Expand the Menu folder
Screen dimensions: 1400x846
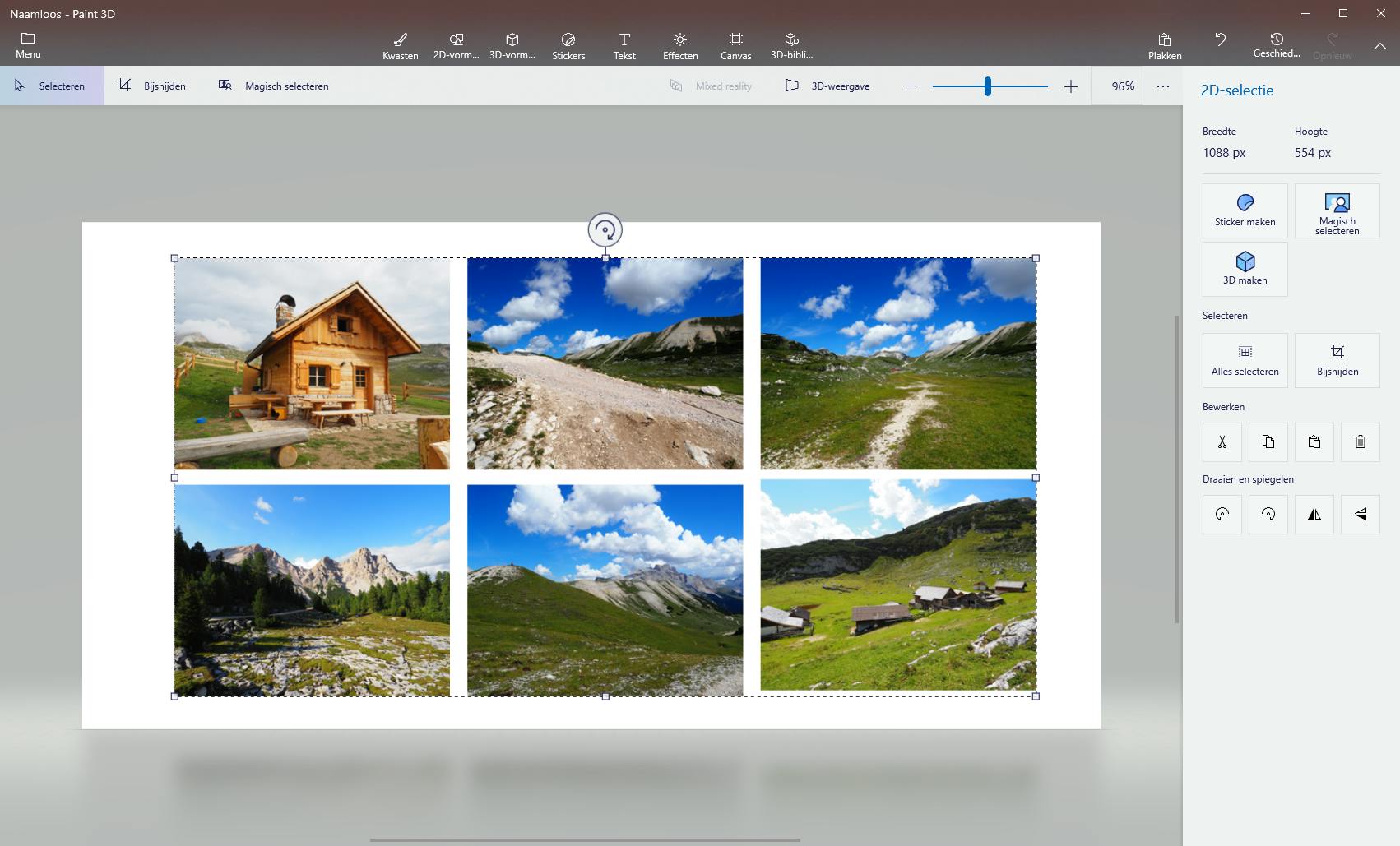(28, 45)
